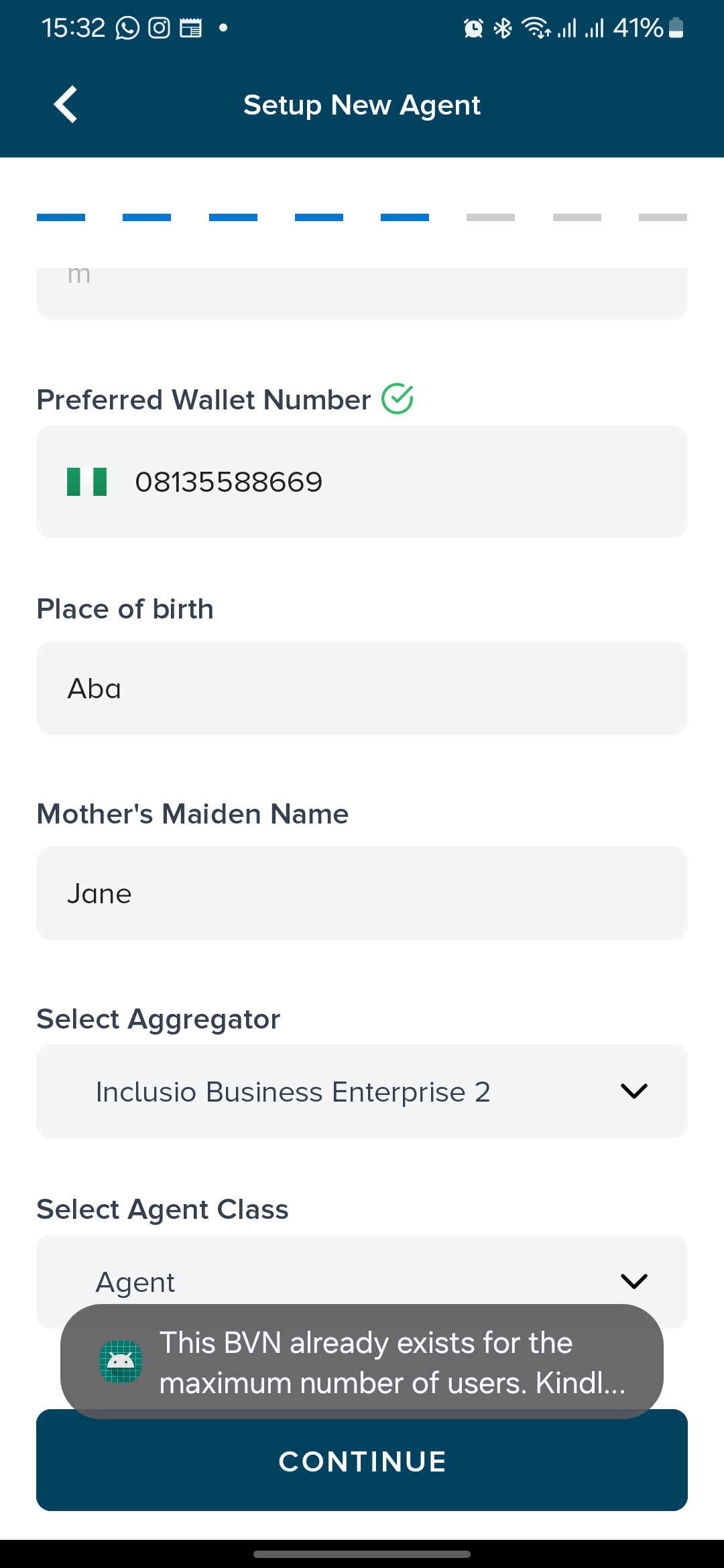Expand the Select Aggregator dropdown chevron

click(x=633, y=1091)
